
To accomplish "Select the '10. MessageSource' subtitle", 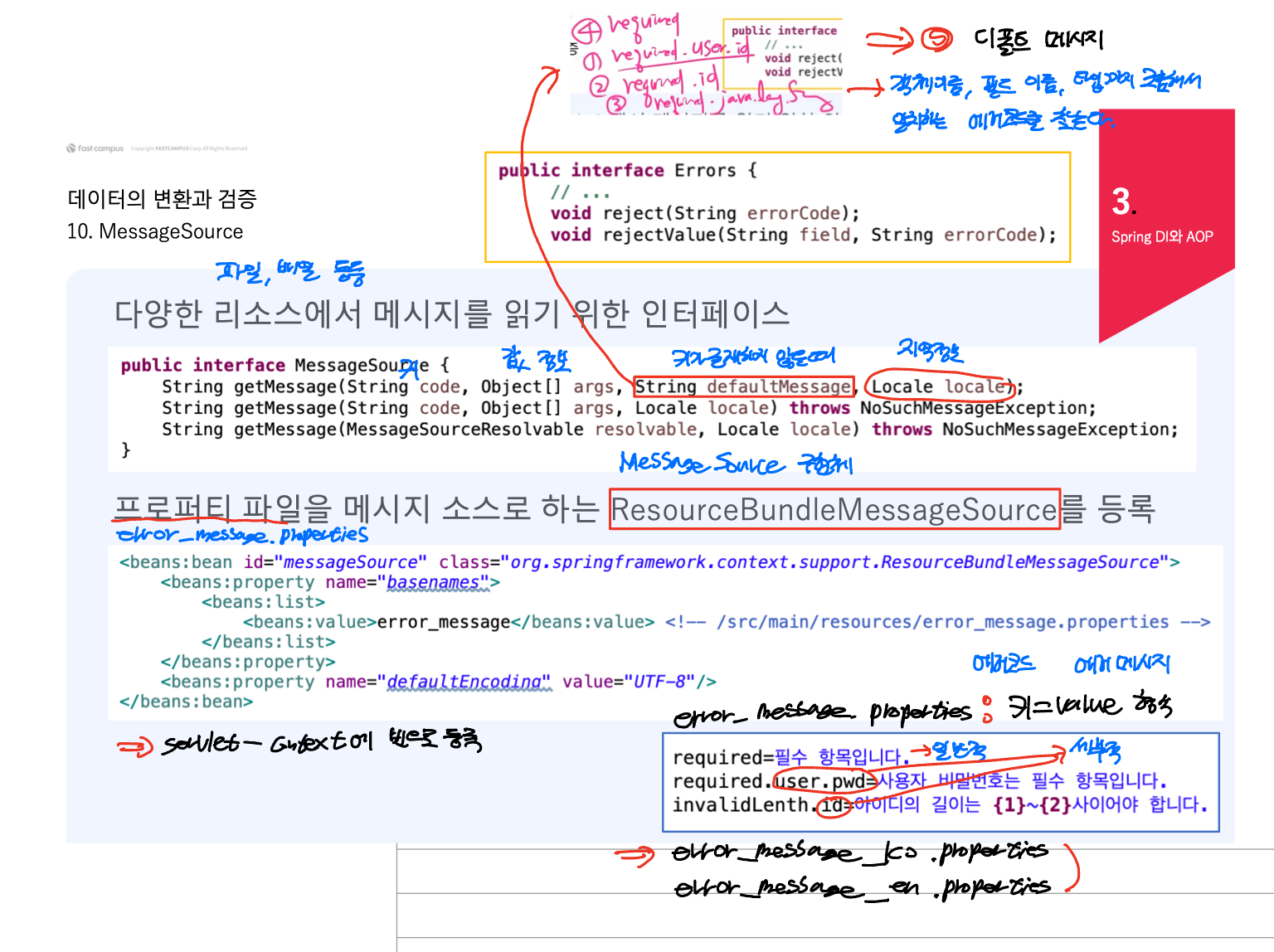I will (155, 231).
